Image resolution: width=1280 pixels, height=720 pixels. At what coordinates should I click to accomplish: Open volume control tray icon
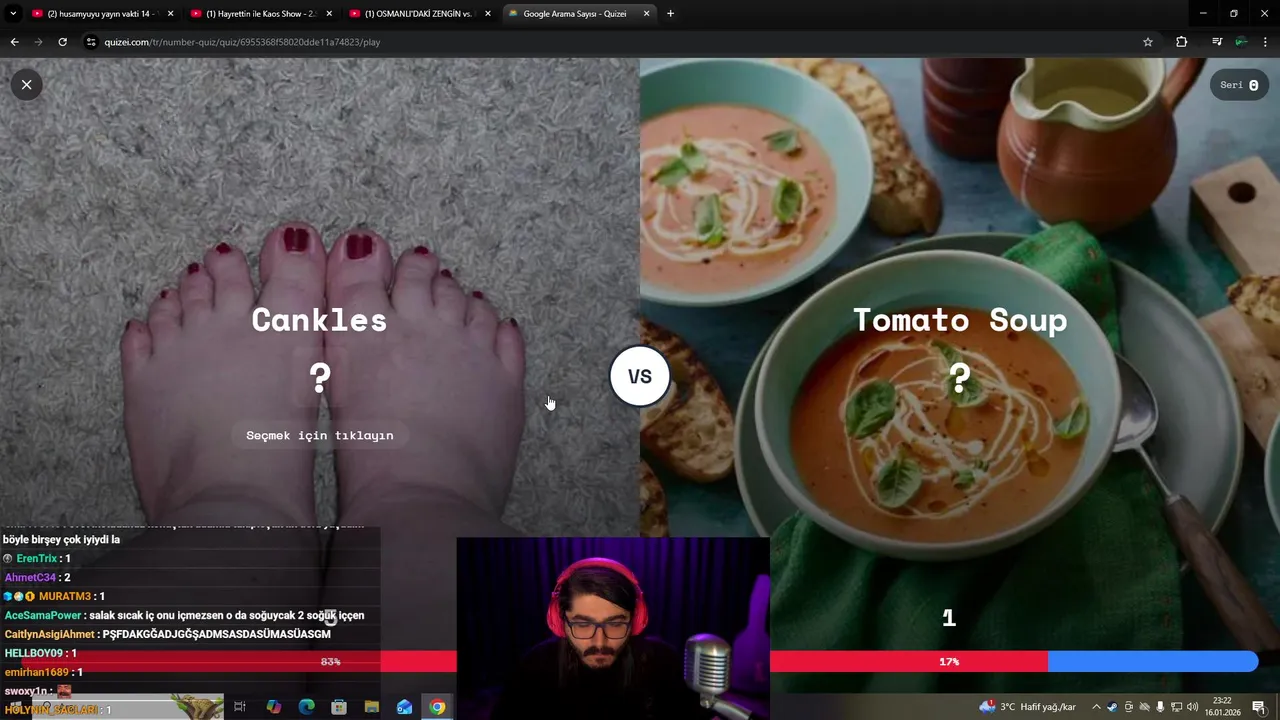(x=1192, y=707)
